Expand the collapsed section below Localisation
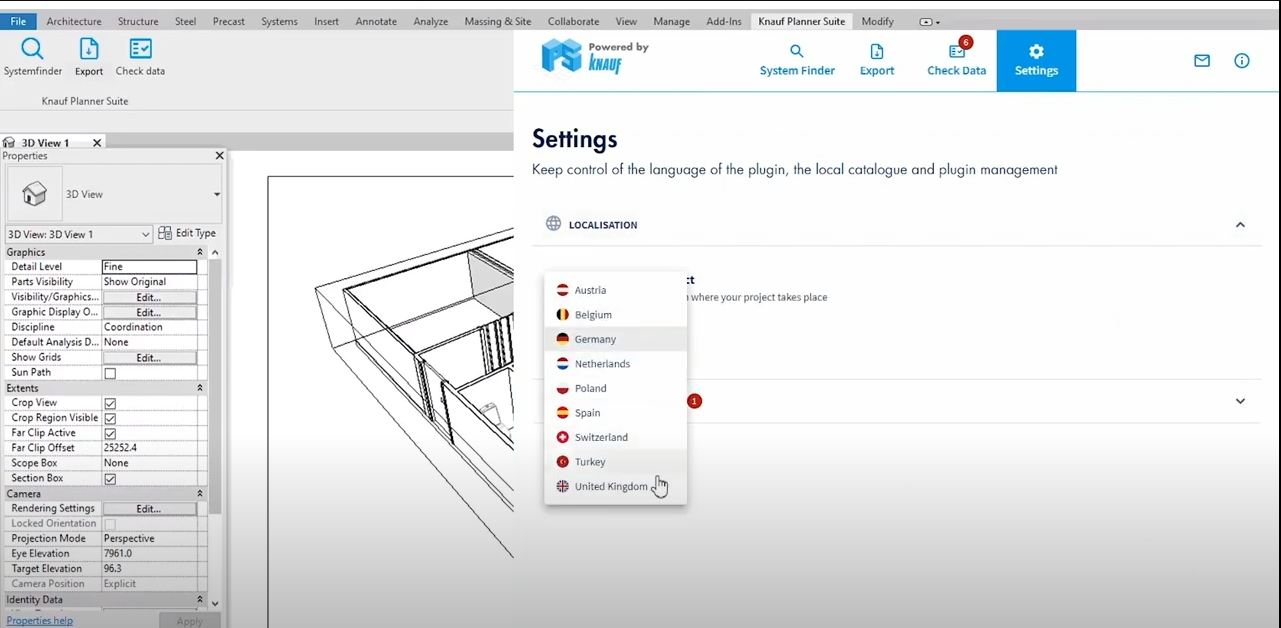 click(1240, 401)
